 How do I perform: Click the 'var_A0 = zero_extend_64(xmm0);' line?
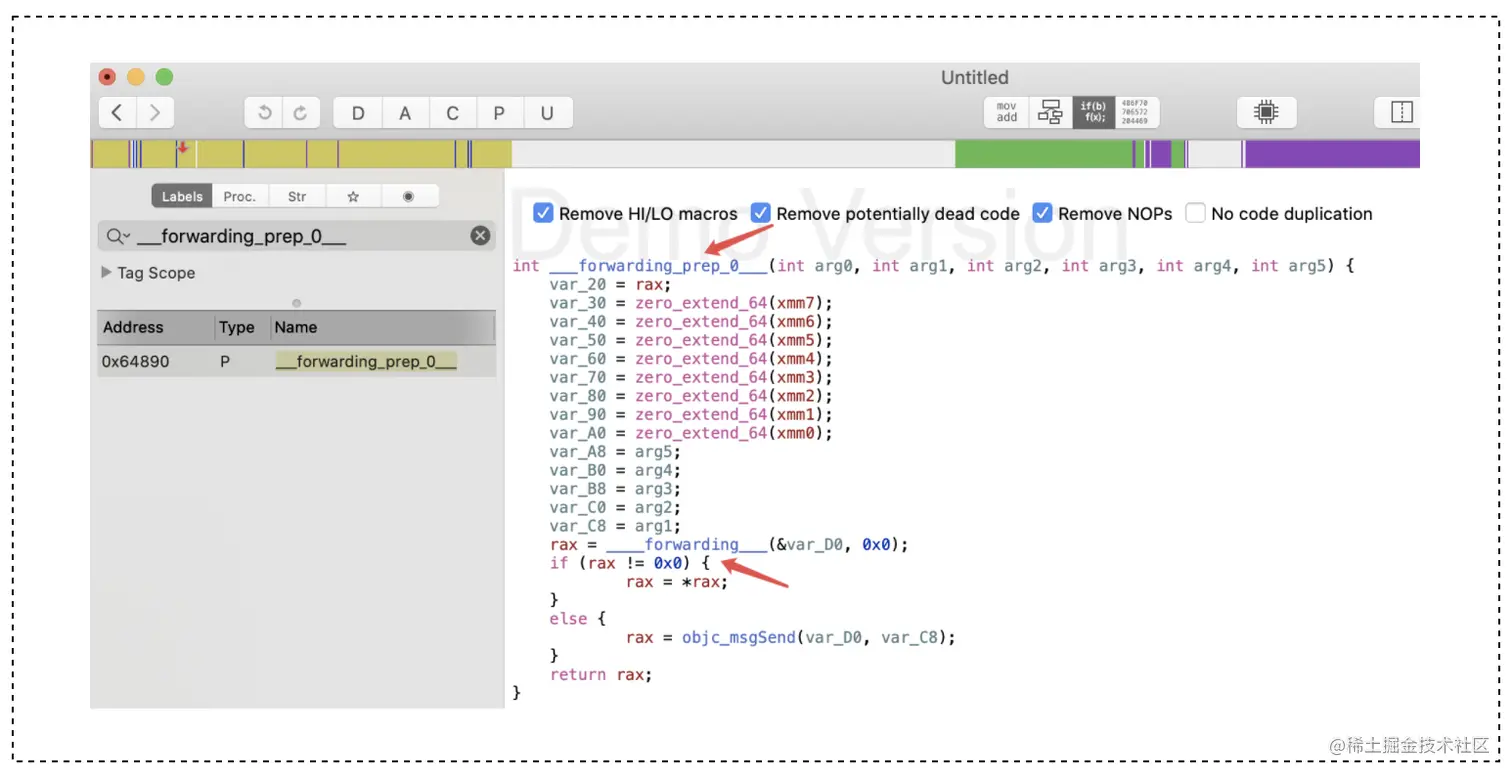coord(690,433)
